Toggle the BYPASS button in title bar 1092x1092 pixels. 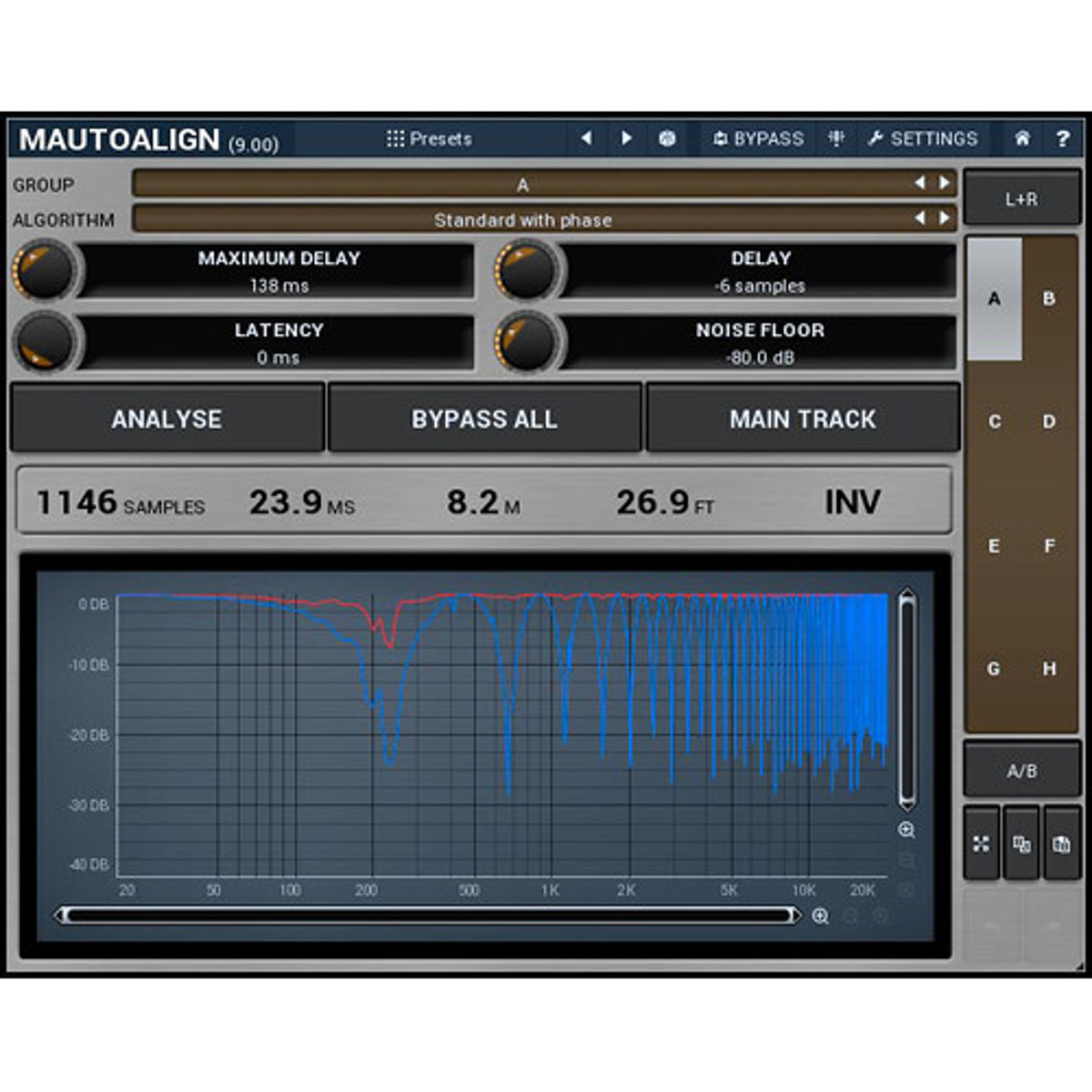pyautogui.click(x=758, y=138)
